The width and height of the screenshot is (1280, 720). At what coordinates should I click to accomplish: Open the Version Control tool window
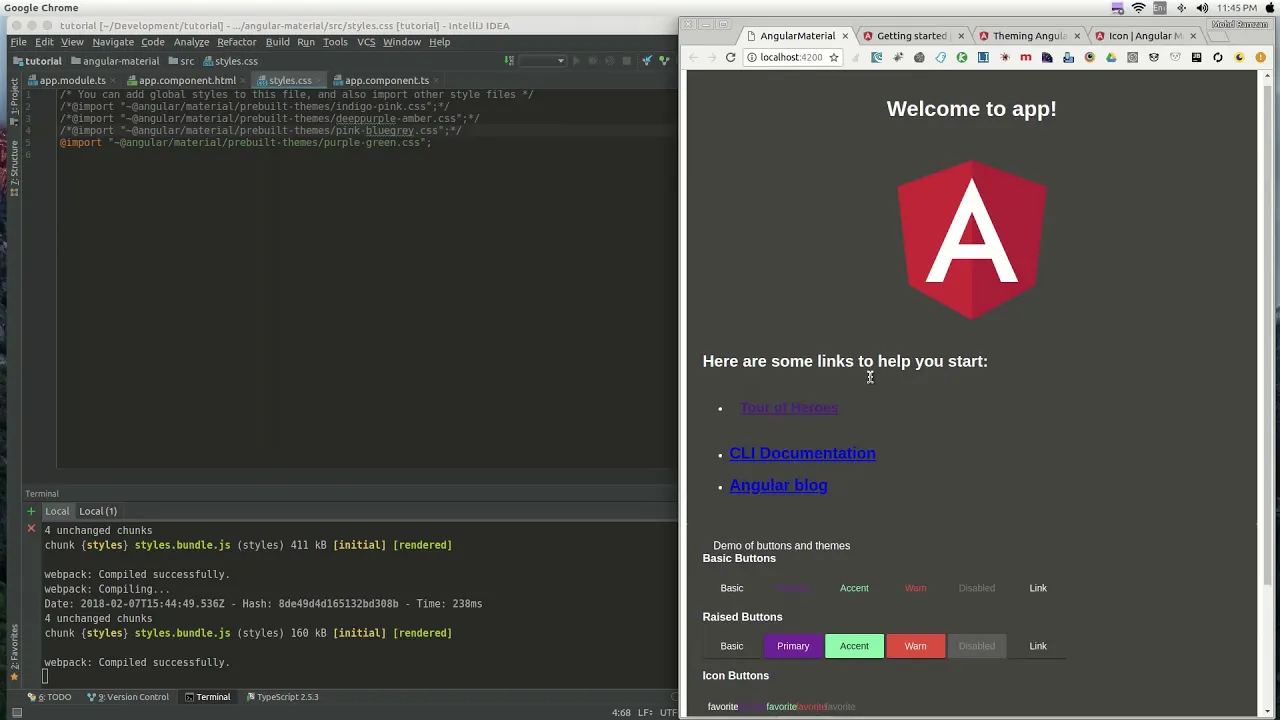coord(128,697)
